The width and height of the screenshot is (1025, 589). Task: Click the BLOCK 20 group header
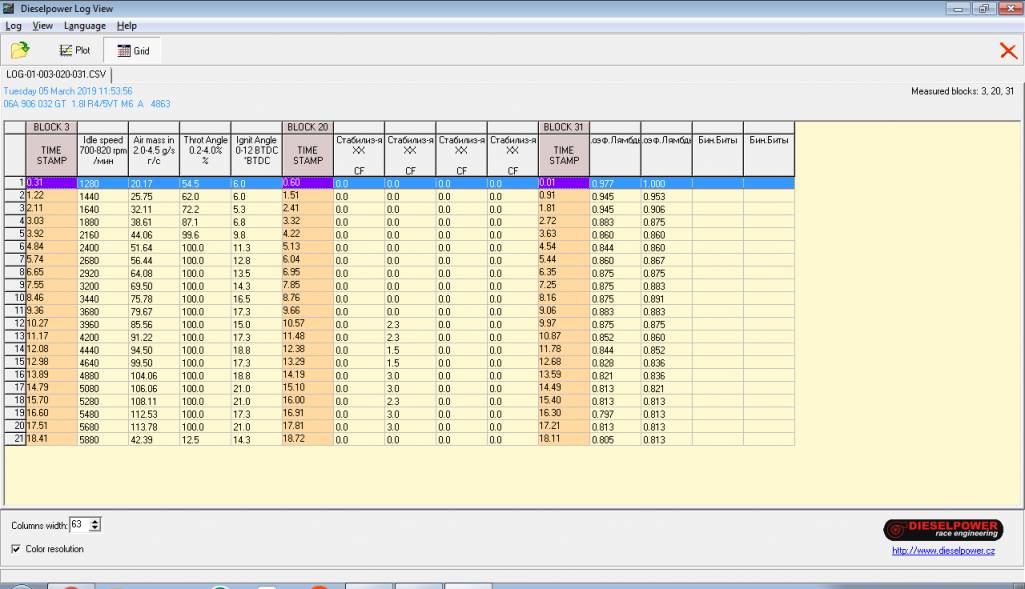pos(308,127)
